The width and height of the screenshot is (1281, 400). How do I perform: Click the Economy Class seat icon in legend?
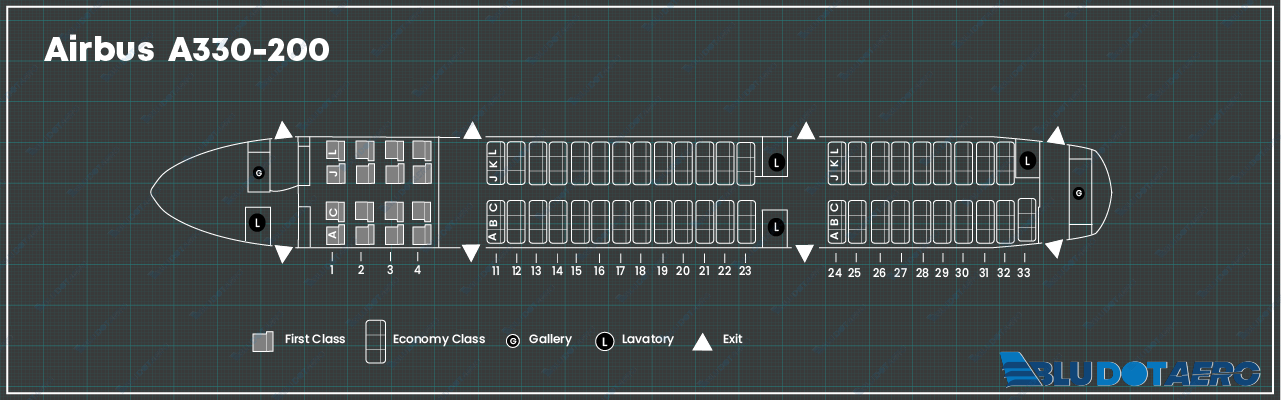pyautogui.click(x=376, y=341)
